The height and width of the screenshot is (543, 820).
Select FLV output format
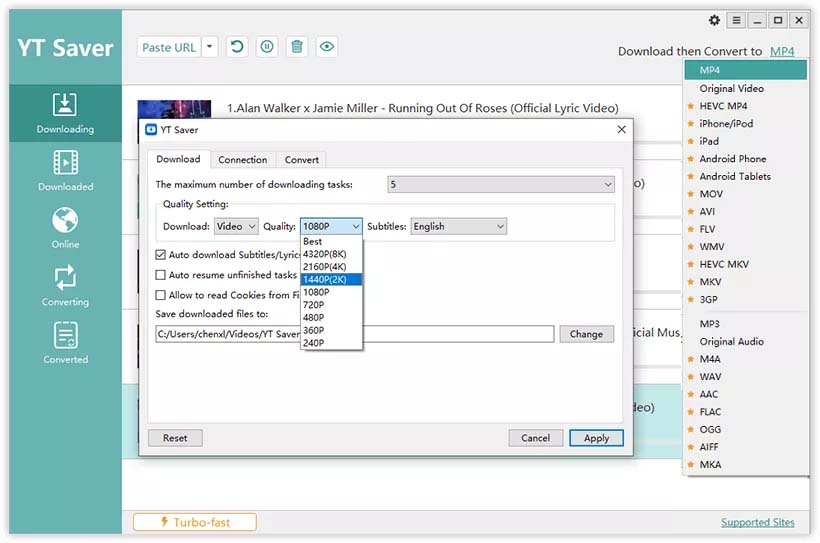[746, 229]
